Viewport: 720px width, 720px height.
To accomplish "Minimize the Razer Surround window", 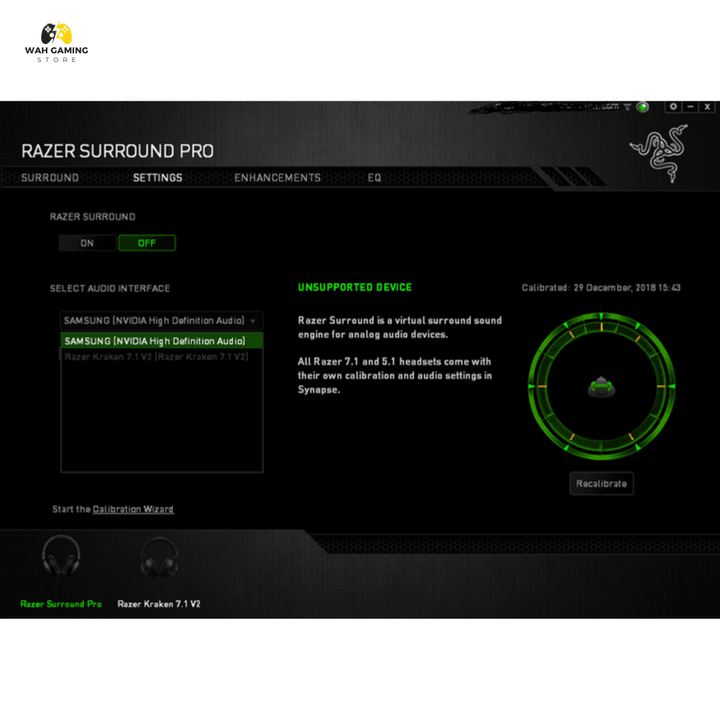I will (x=690, y=107).
